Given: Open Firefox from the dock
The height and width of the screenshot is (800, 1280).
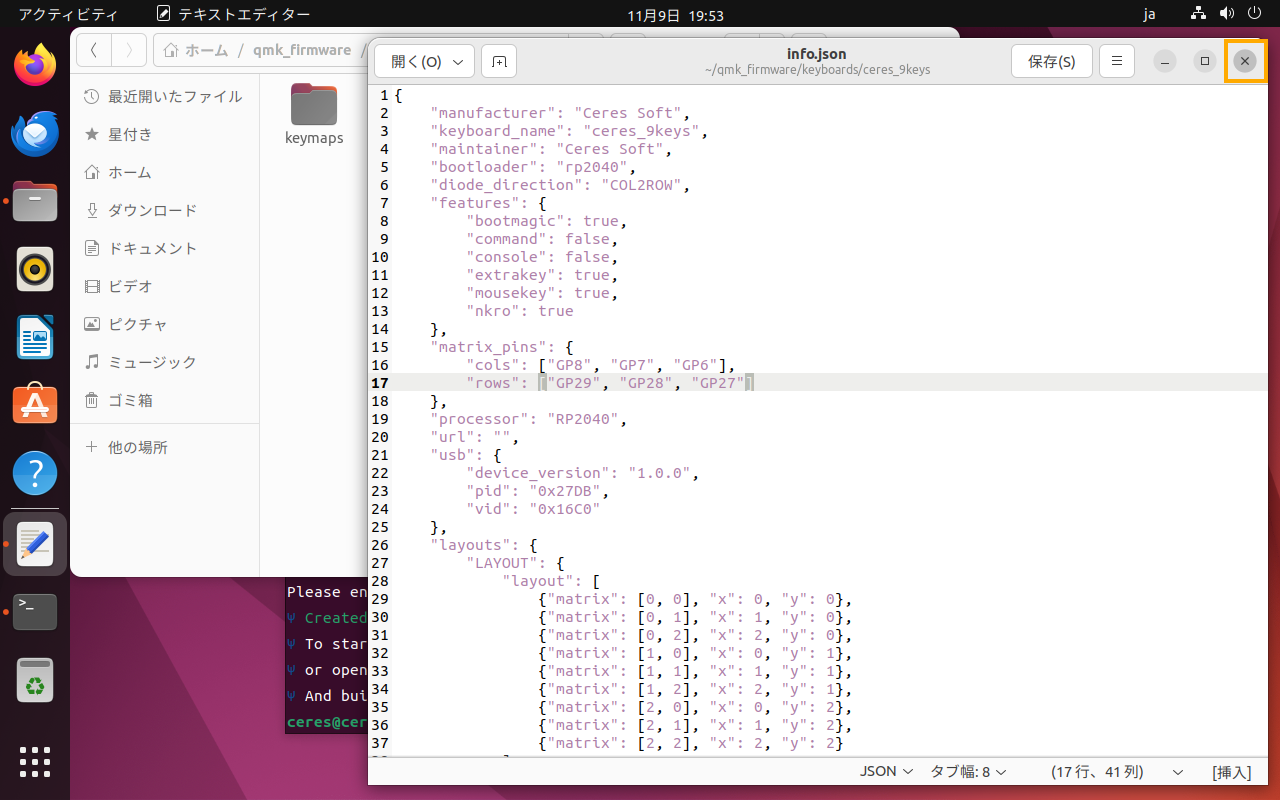Looking at the screenshot, I should pos(35,65).
